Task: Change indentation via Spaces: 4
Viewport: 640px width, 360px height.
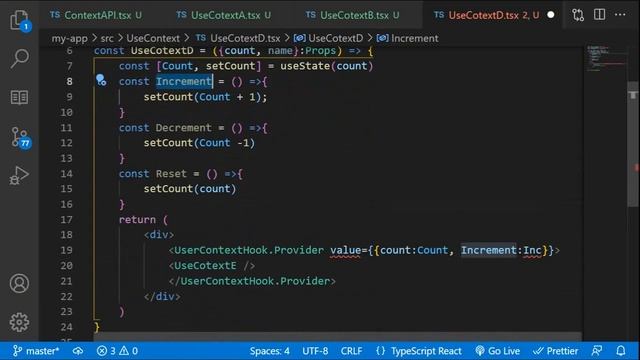Action: pyautogui.click(x=269, y=351)
